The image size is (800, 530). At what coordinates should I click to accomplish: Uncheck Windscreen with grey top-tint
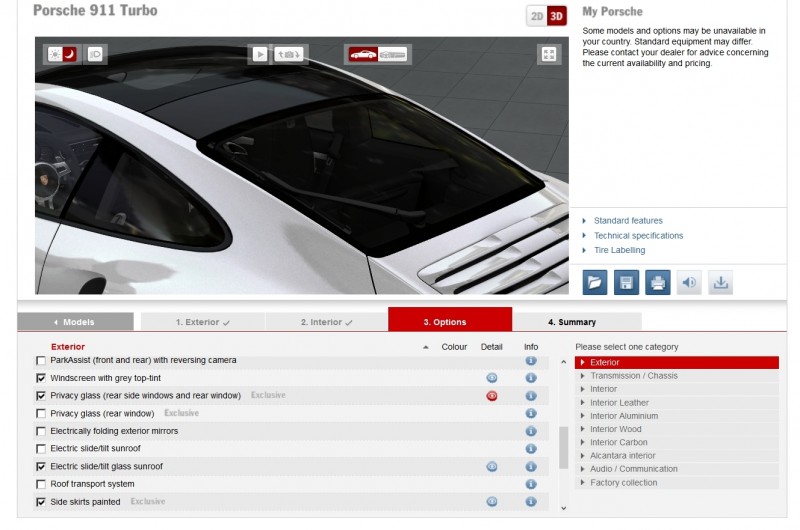point(41,378)
